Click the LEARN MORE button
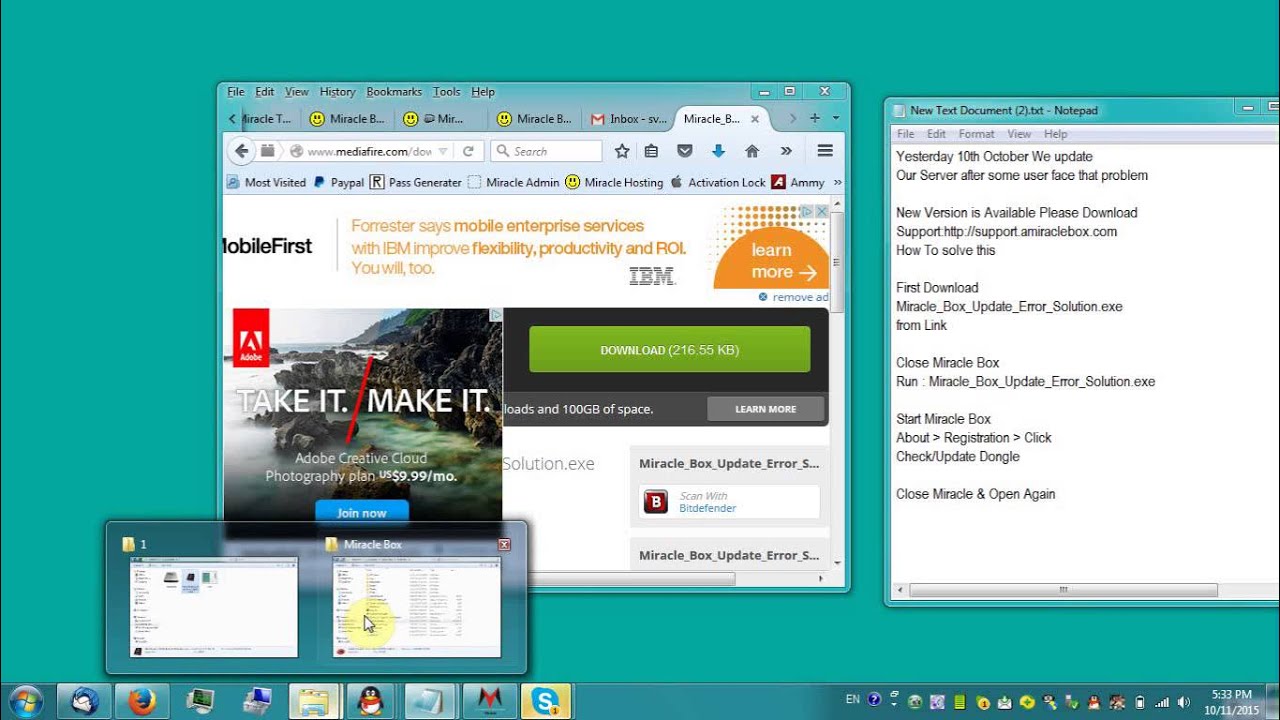Image resolution: width=1280 pixels, height=720 pixels. pos(766,409)
